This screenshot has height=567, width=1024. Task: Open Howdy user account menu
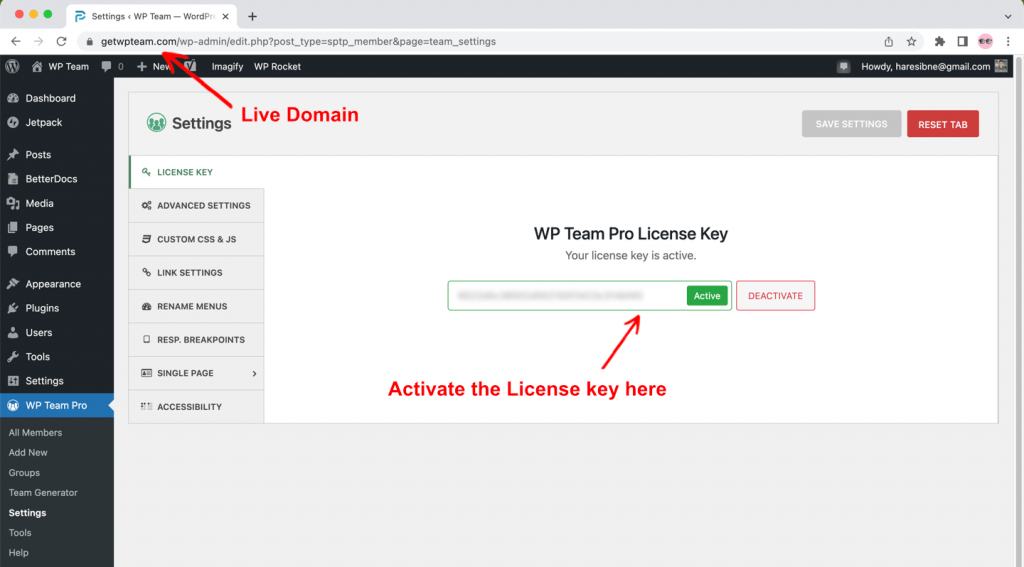[934, 67]
